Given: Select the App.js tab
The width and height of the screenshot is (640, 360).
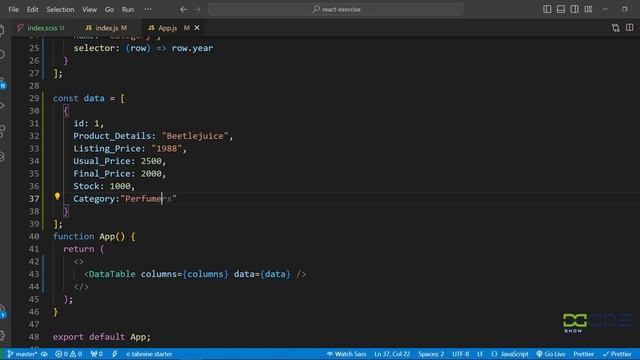Looking at the screenshot, I should 168,28.
